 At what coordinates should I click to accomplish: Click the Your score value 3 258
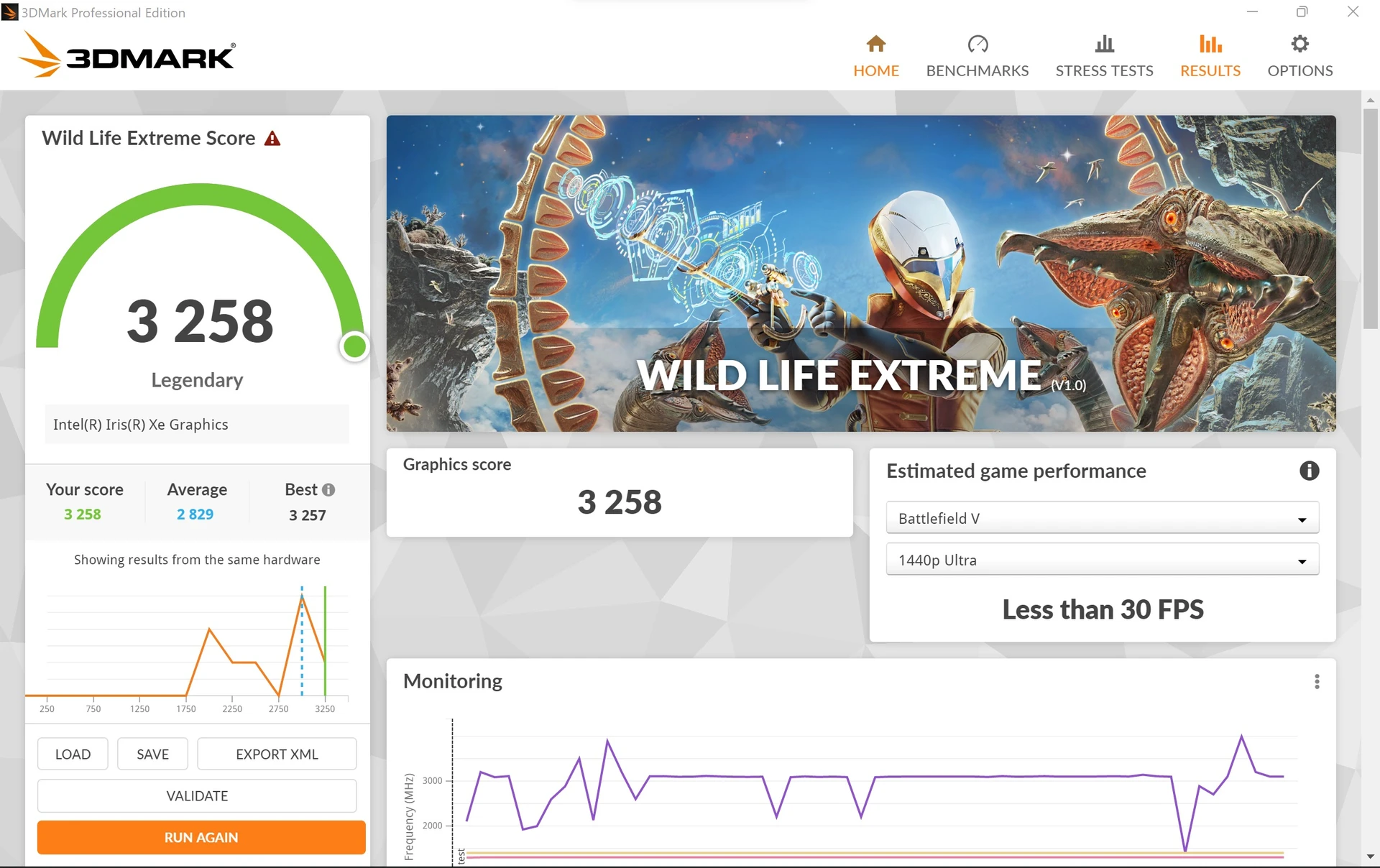tap(83, 514)
